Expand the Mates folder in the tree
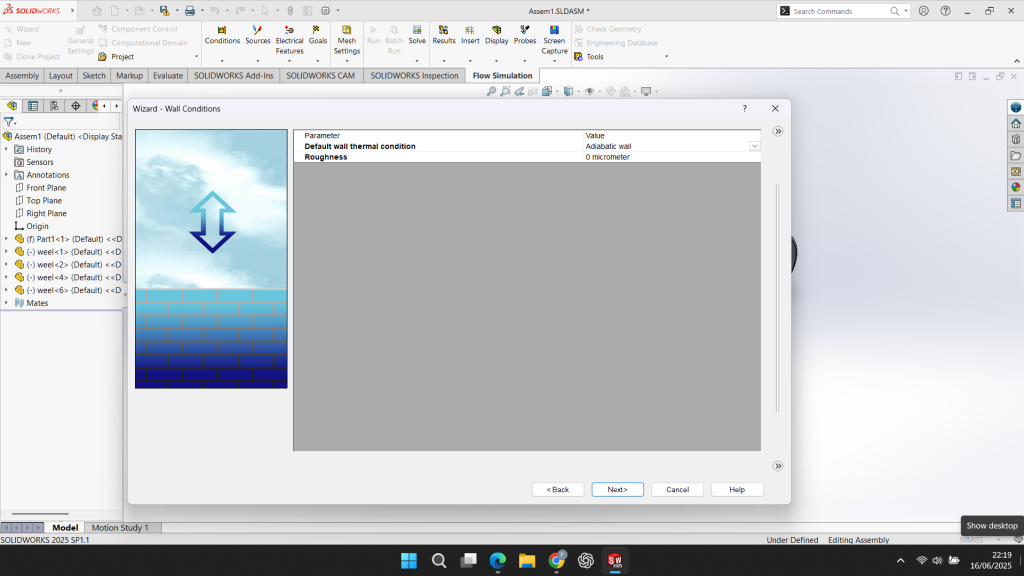 tap(6, 303)
